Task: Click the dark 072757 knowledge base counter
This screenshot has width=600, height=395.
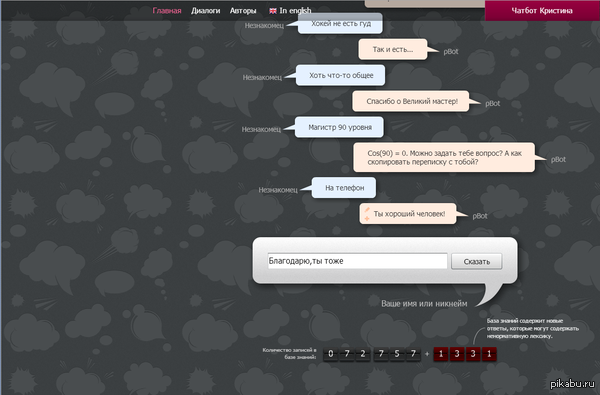Action: click(372, 354)
